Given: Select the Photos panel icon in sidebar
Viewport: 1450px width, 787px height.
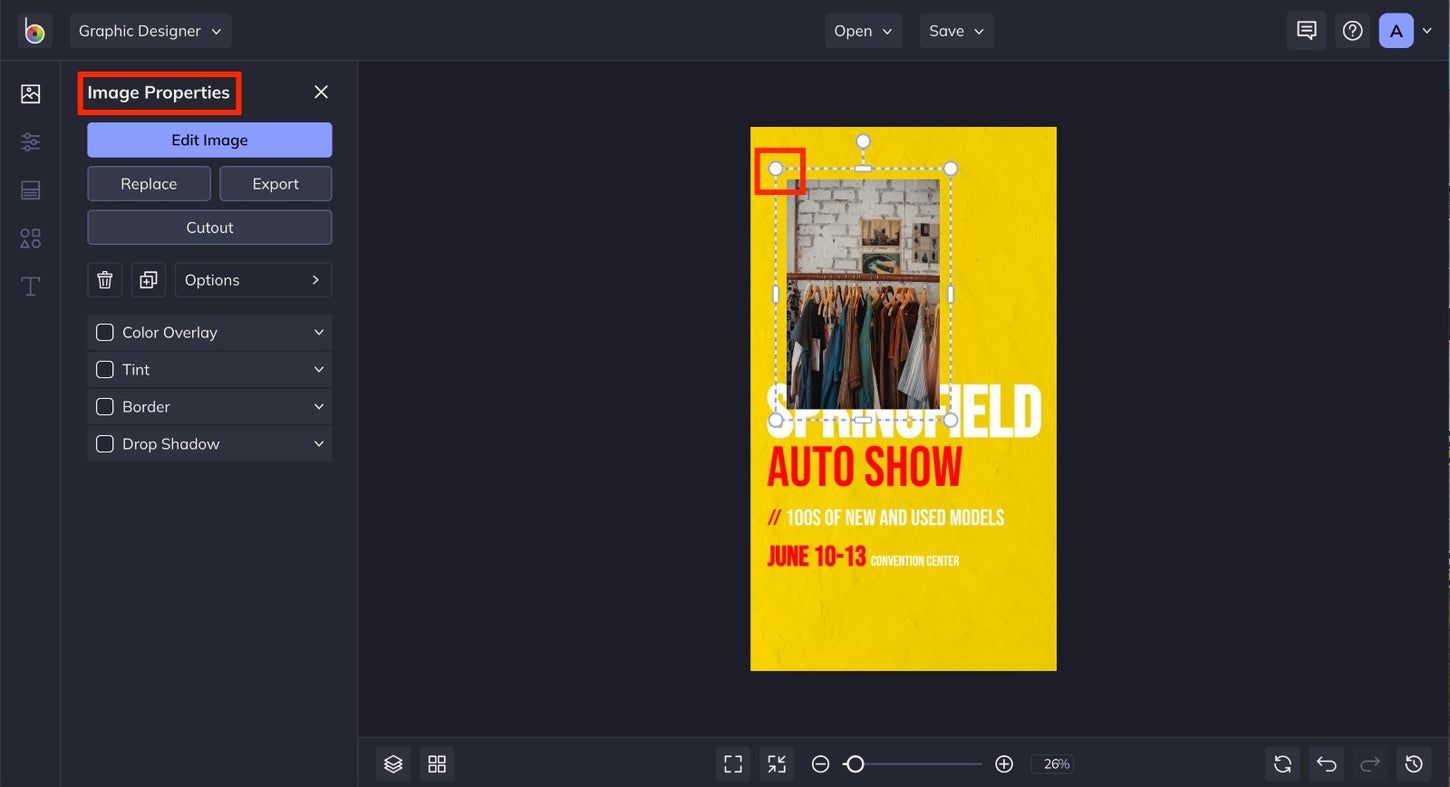Looking at the screenshot, I should (x=30, y=93).
